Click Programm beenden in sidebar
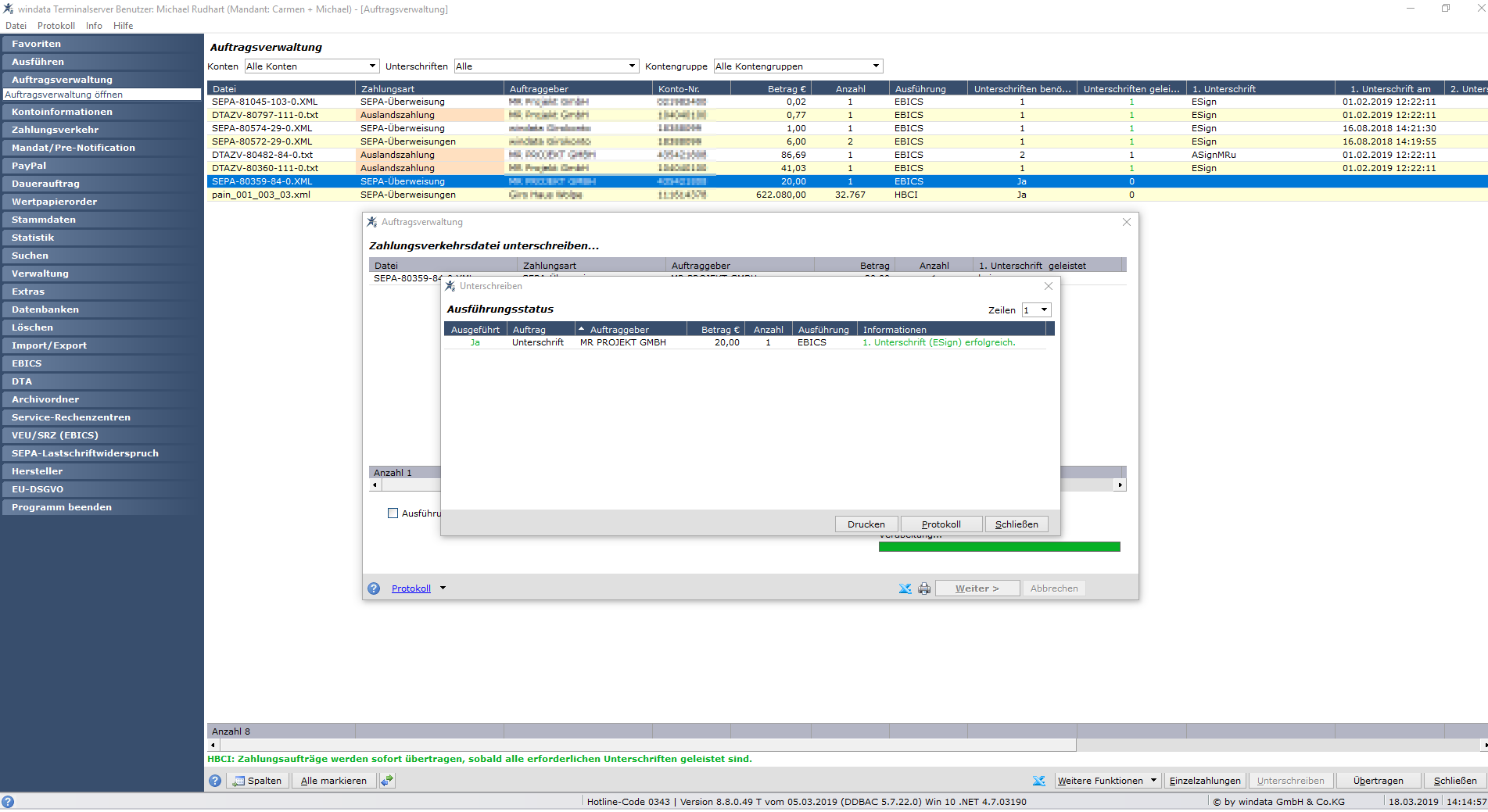 (x=102, y=507)
